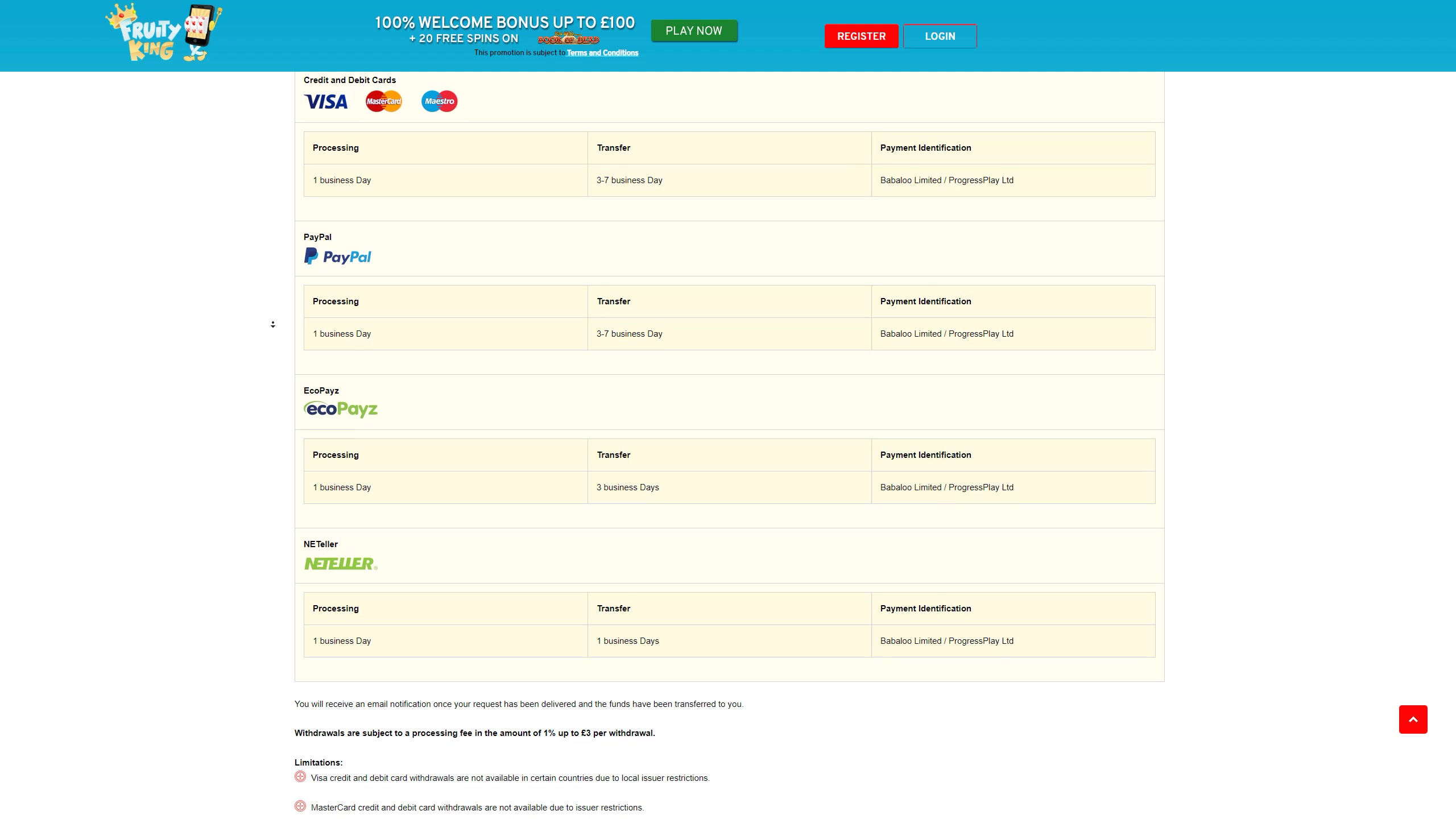Open the Login button

point(940,36)
